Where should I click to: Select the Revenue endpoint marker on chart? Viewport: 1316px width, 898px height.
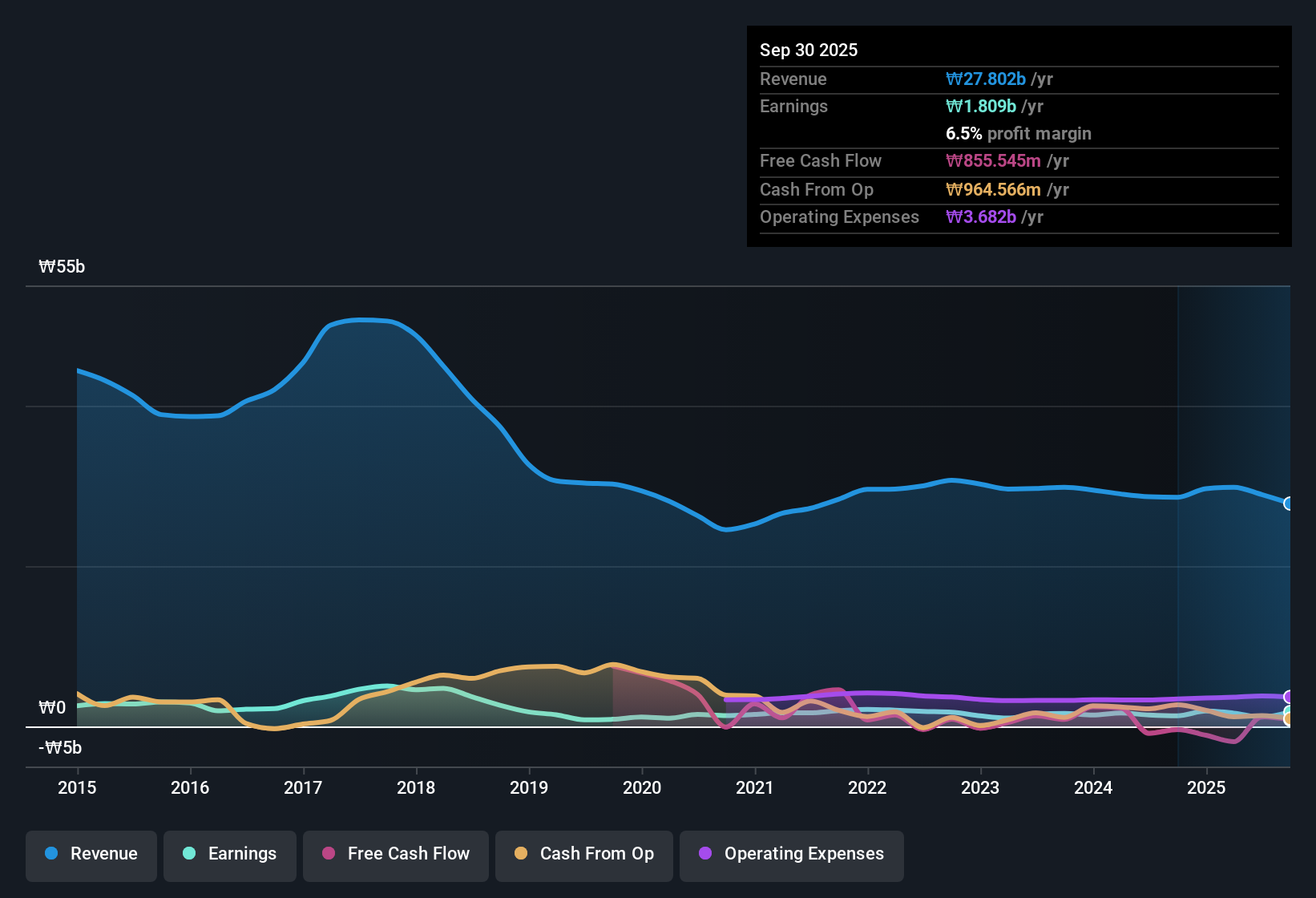coord(1289,504)
